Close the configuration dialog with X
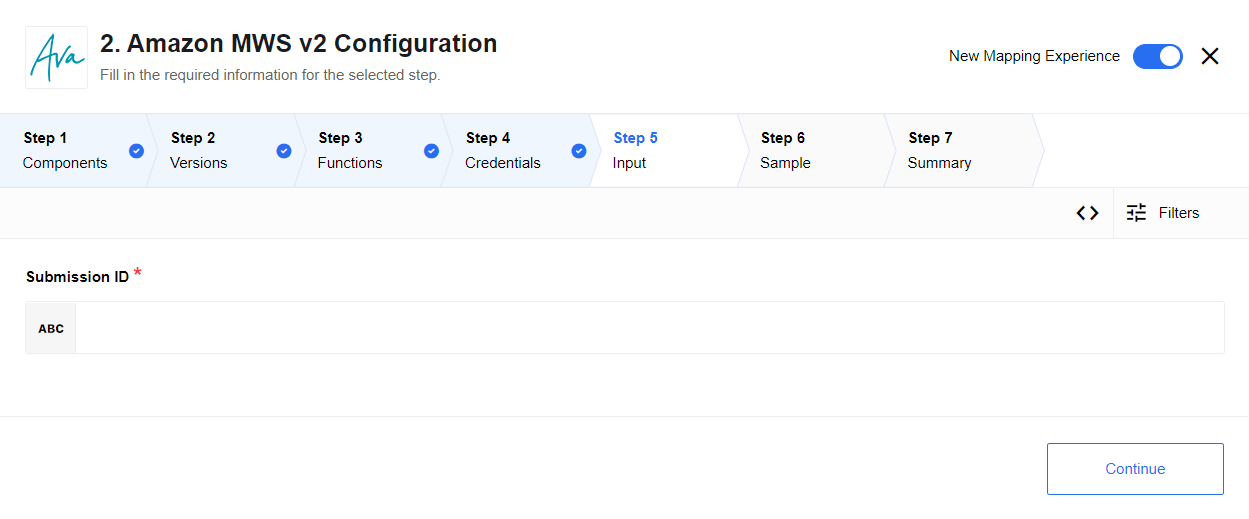This screenshot has width=1249, height=519. (1210, 57)
